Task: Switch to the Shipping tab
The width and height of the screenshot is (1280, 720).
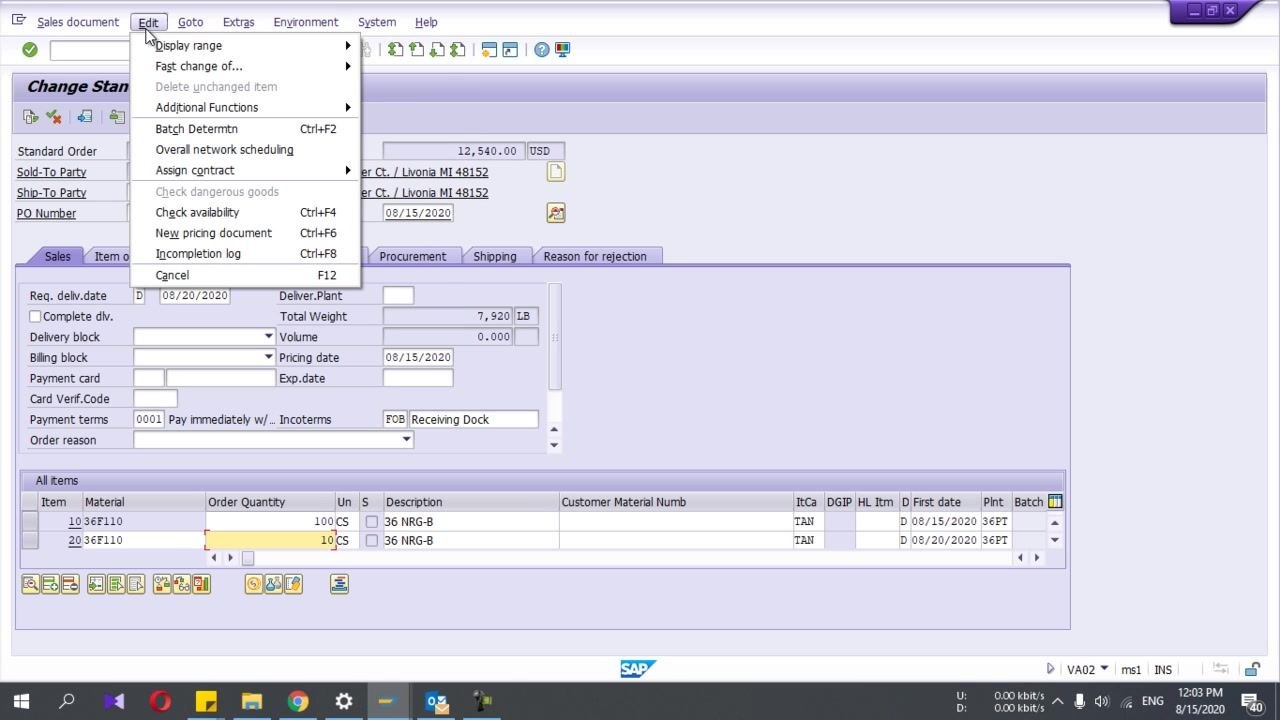Action: [495, 256]
